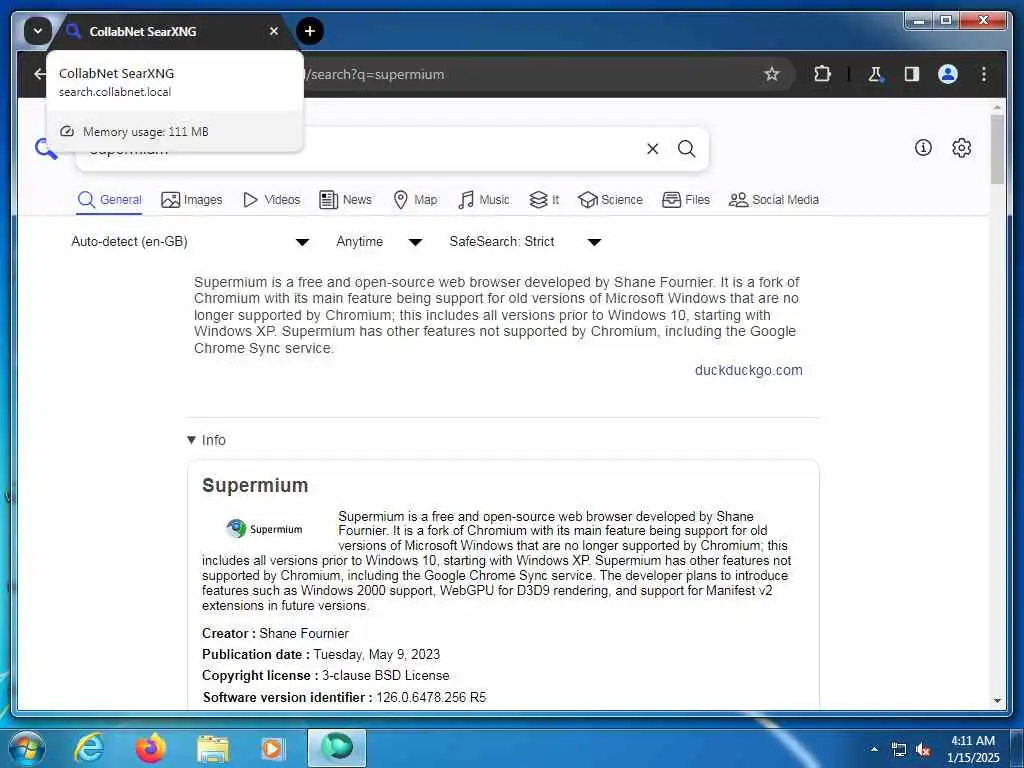
Task: Click the Supermium taskbar button
Action: pos(336,748)
